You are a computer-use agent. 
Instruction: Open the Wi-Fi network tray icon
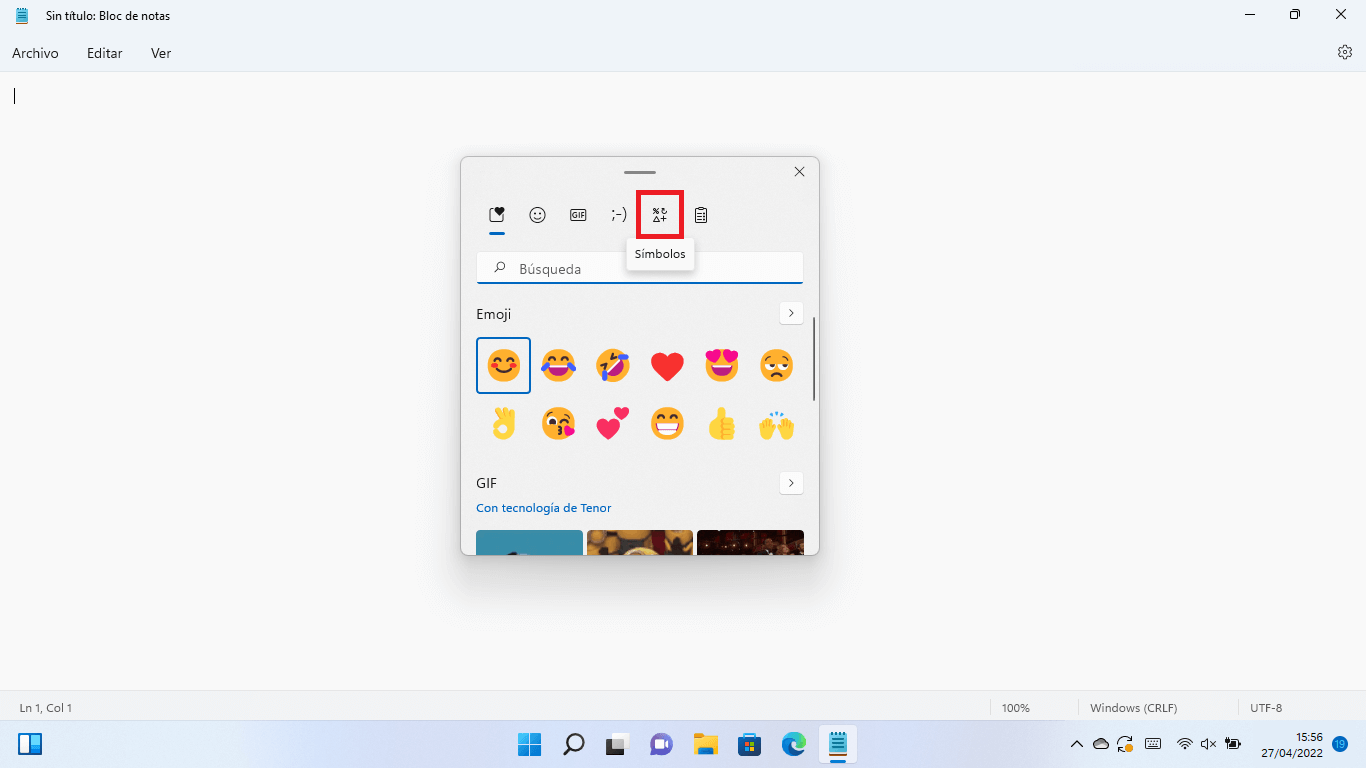point(1184,744)
